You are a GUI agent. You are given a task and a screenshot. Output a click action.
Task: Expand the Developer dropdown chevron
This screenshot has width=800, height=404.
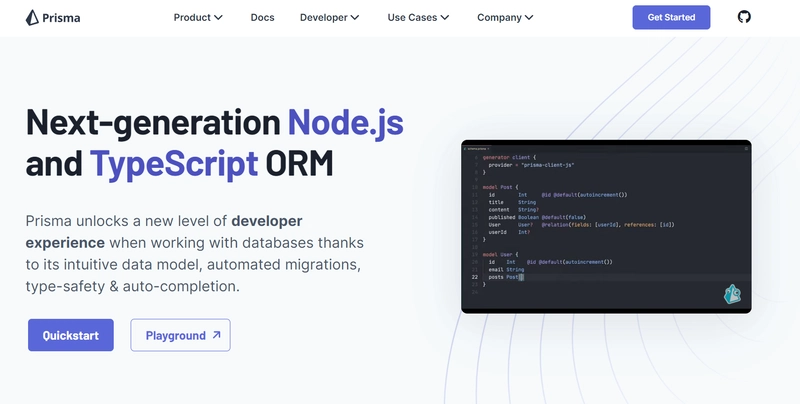pyautogui.click(x=355, y=17)
